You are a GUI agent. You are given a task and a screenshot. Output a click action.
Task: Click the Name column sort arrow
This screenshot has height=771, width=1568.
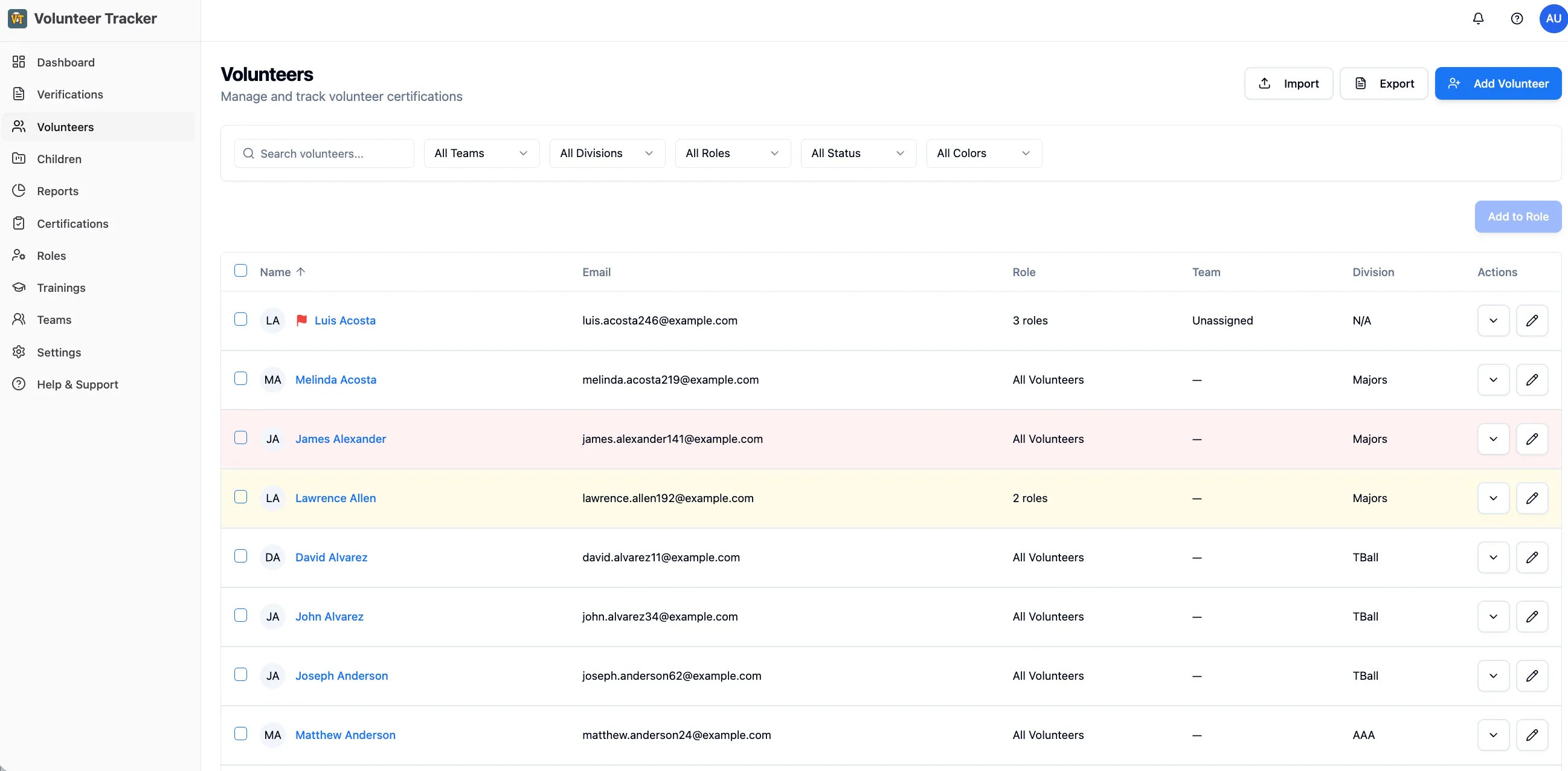click(x=301, y=272)
